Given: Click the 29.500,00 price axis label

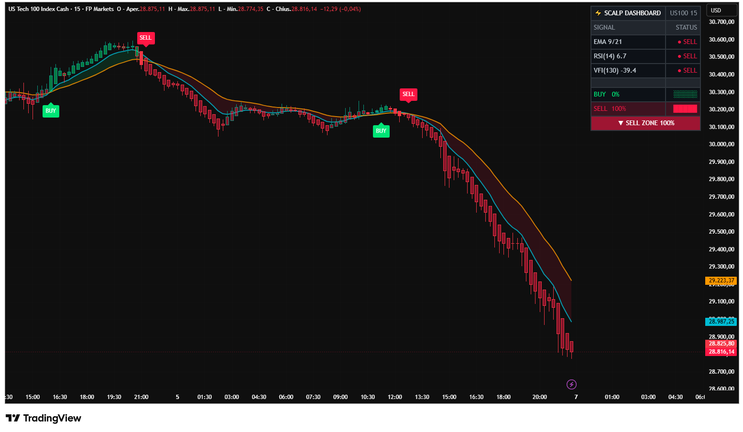Looking at the screenshot, I should click(x=721, y=232).
